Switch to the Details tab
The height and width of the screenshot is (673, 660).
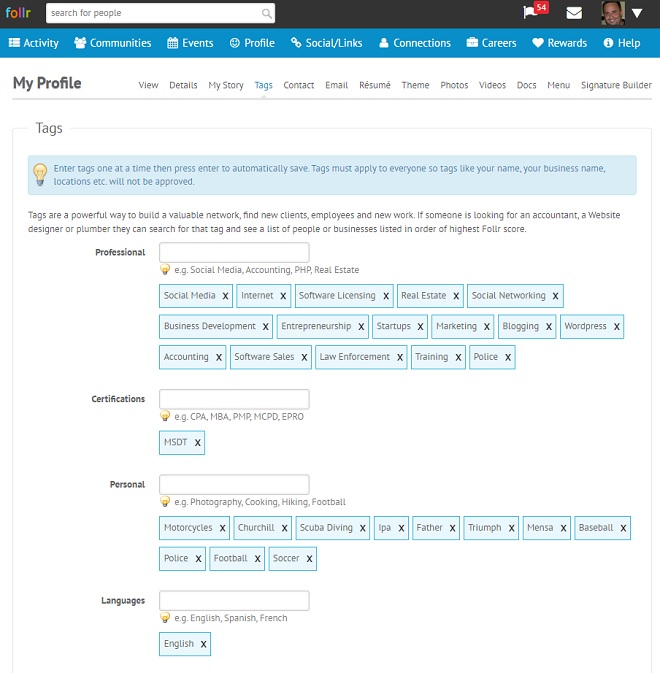click(x=183, y=85)
